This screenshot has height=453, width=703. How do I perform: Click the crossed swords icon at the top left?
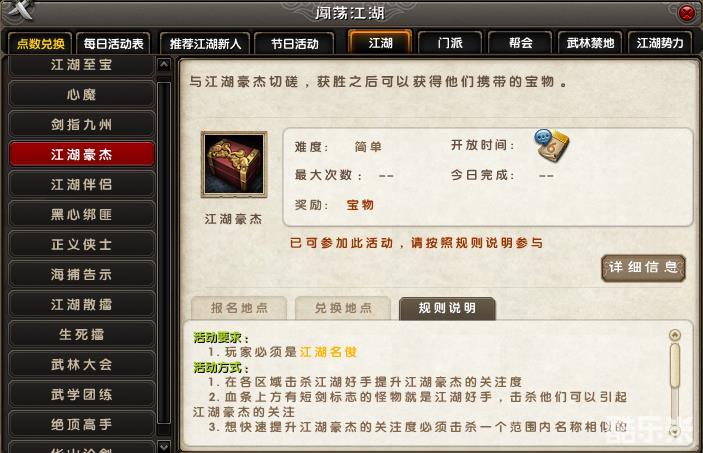coord(20,10)
